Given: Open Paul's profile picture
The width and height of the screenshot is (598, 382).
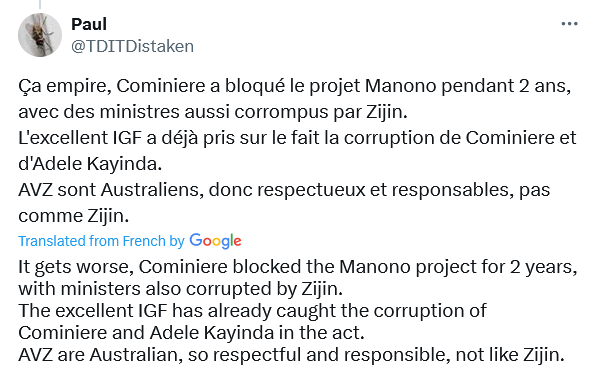Looking at the screenshot, I should tap(40, 35).
